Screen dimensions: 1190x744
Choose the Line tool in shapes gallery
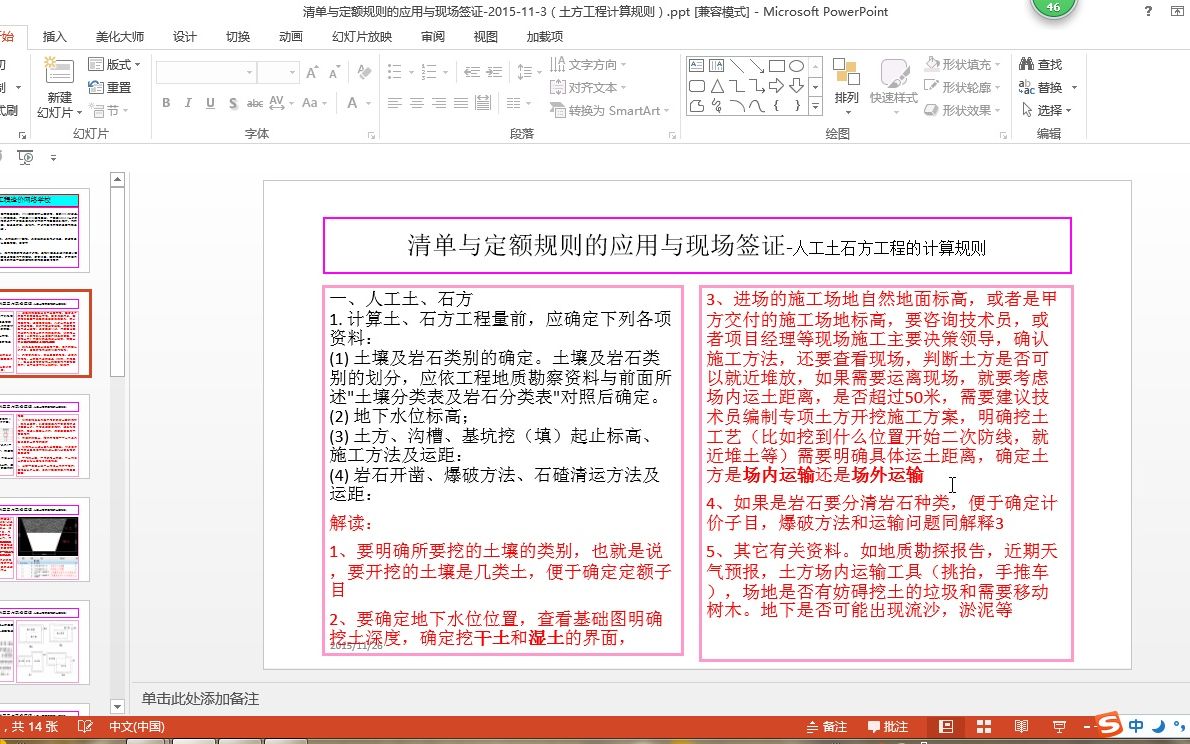coord(738,65)
